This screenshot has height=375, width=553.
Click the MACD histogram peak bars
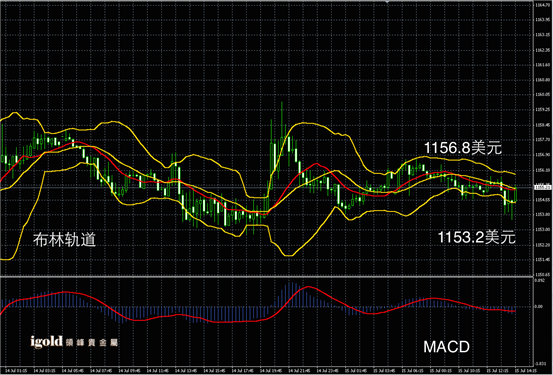point(291,294)
